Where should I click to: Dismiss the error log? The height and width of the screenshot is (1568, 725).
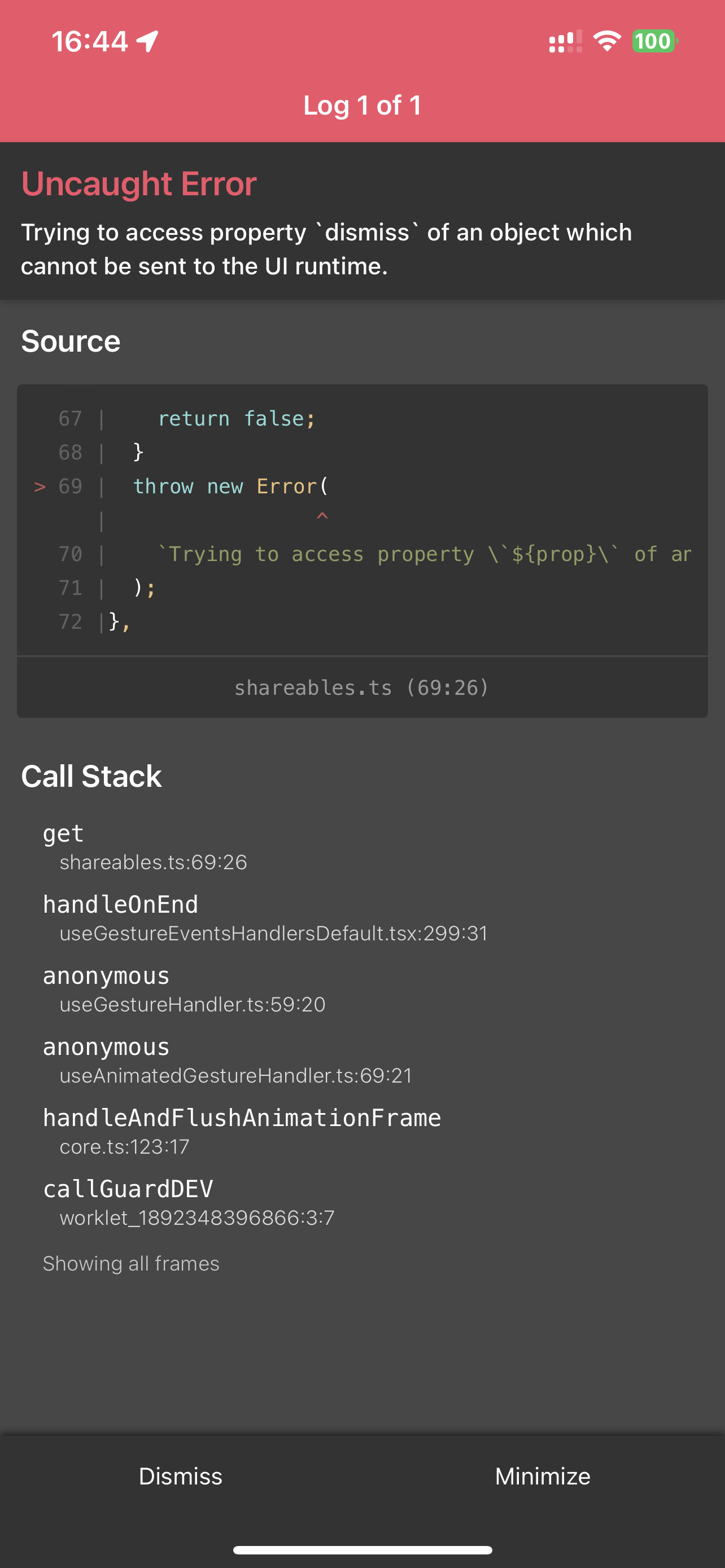pos(180,1476)
